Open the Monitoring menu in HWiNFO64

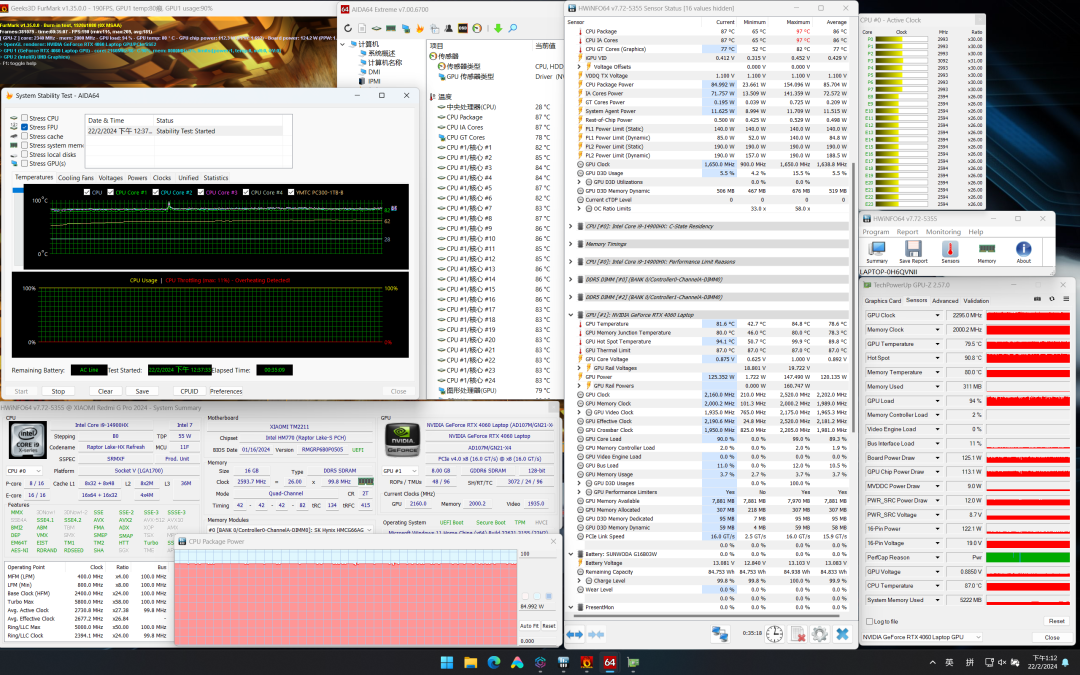pos(943,232)
